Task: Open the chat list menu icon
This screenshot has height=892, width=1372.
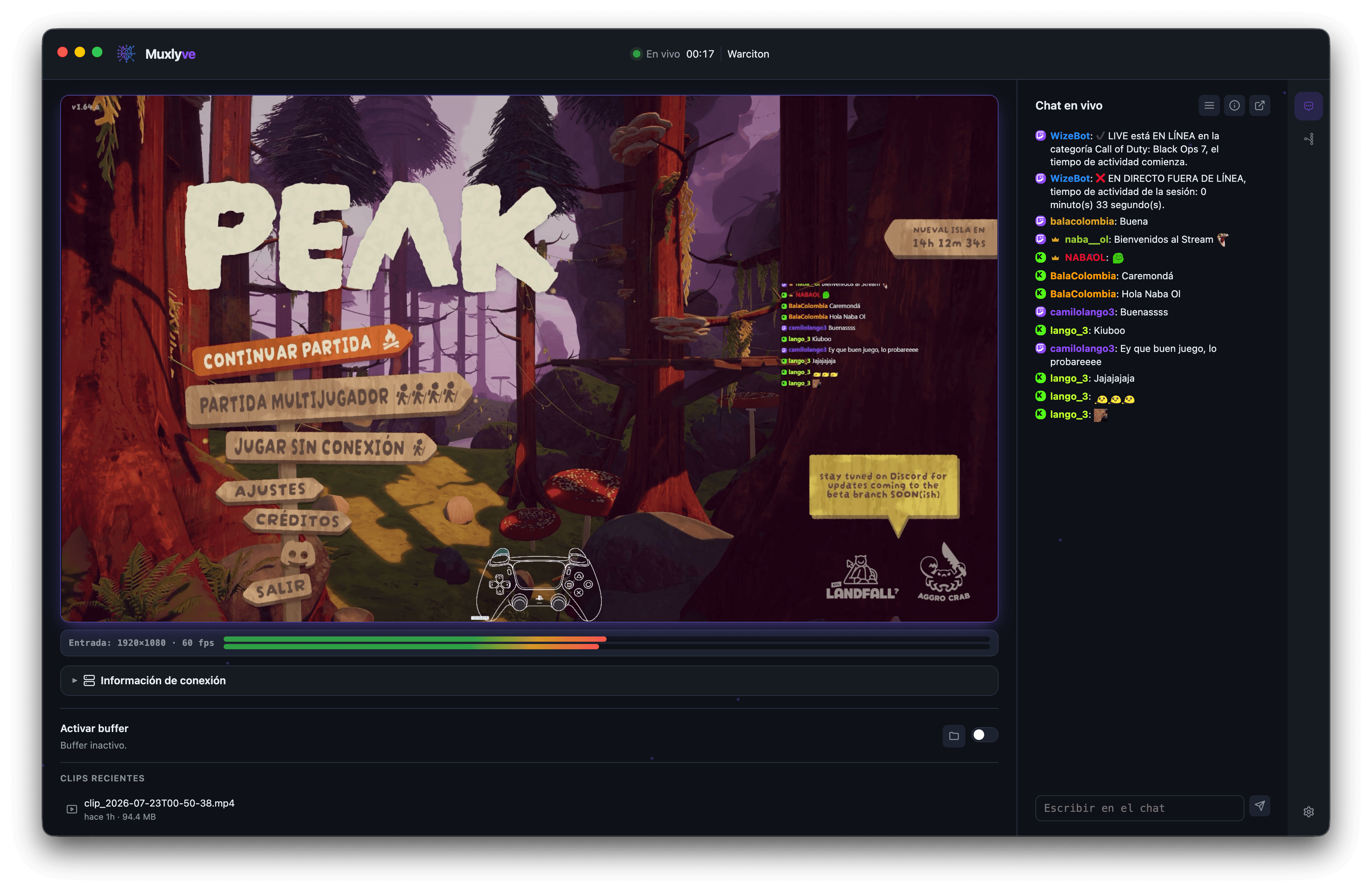Action: [x=1209, y=105]
